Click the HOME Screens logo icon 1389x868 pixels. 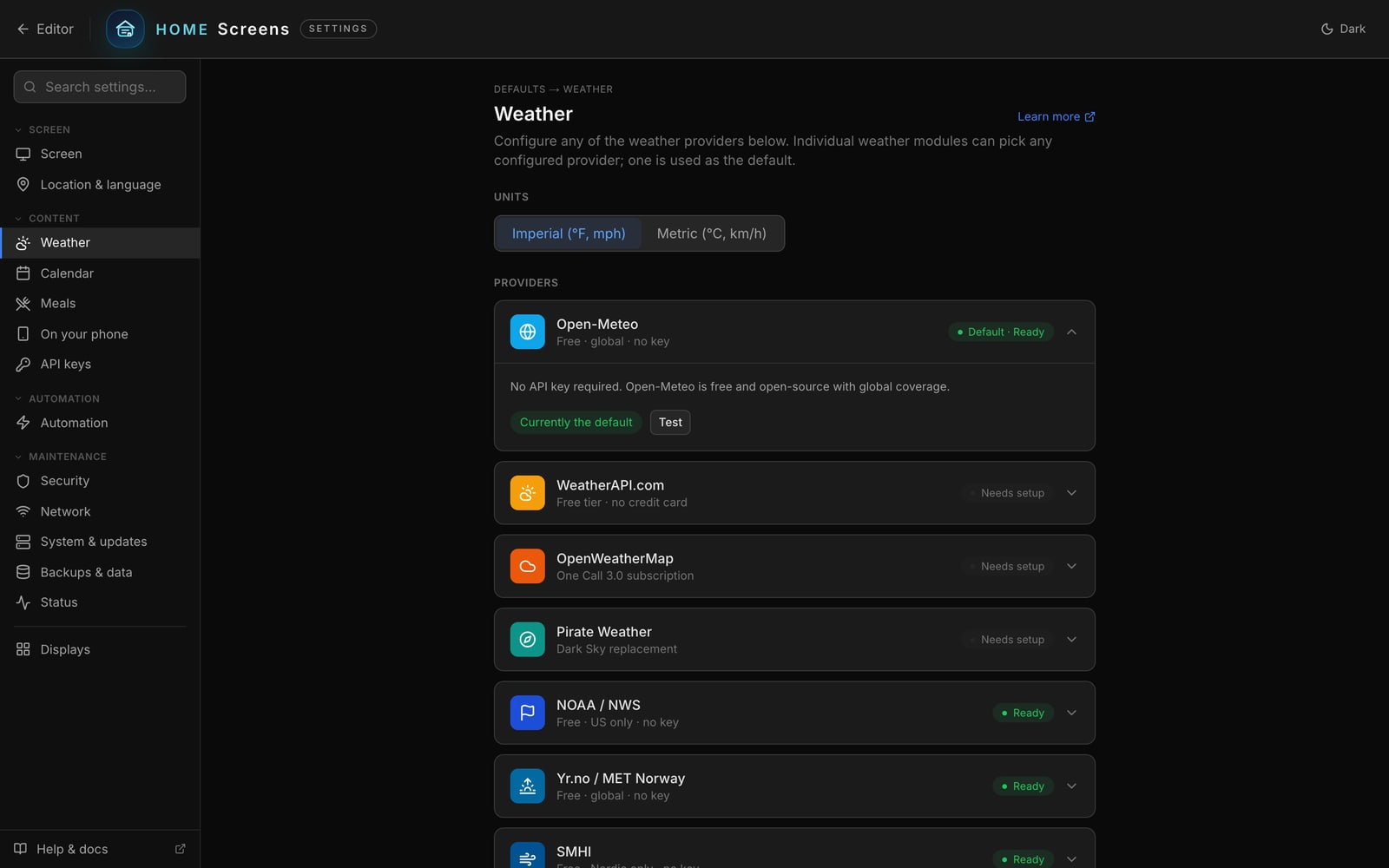pyautogui.click(x=125, y=29)
